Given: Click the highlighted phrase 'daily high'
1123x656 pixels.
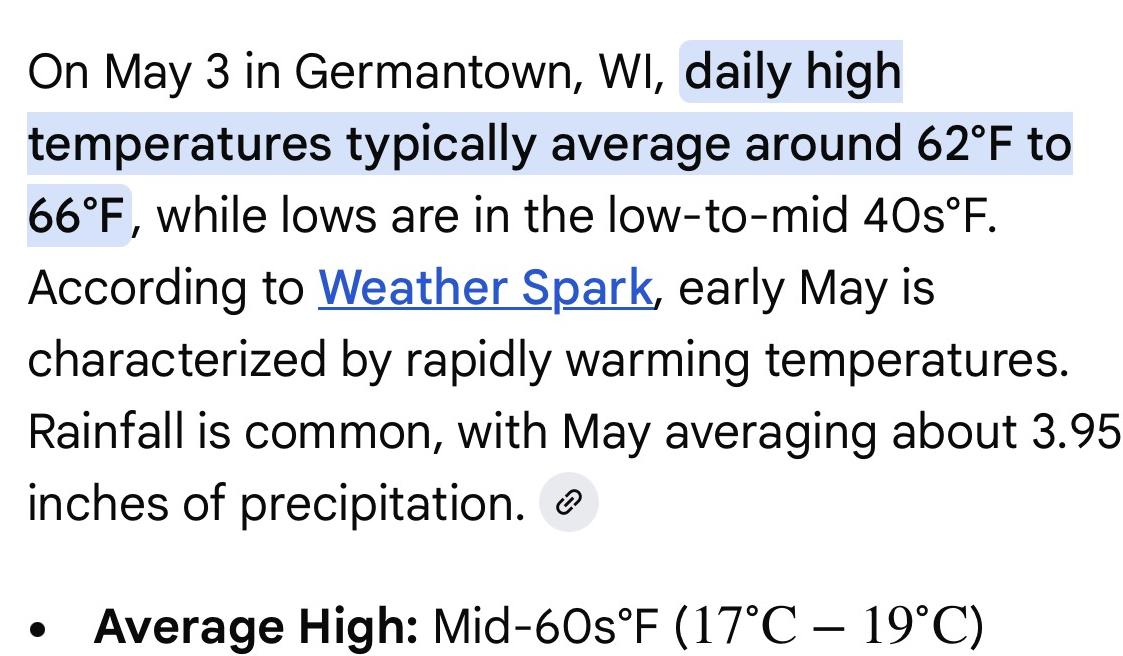Looking at the screenshot, I should coord(793,72).
